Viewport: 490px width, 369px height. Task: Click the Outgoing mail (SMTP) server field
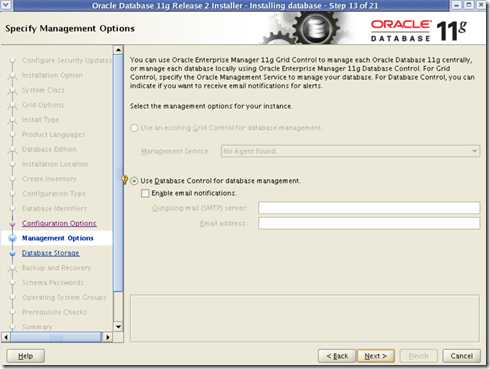pos(369,208)
